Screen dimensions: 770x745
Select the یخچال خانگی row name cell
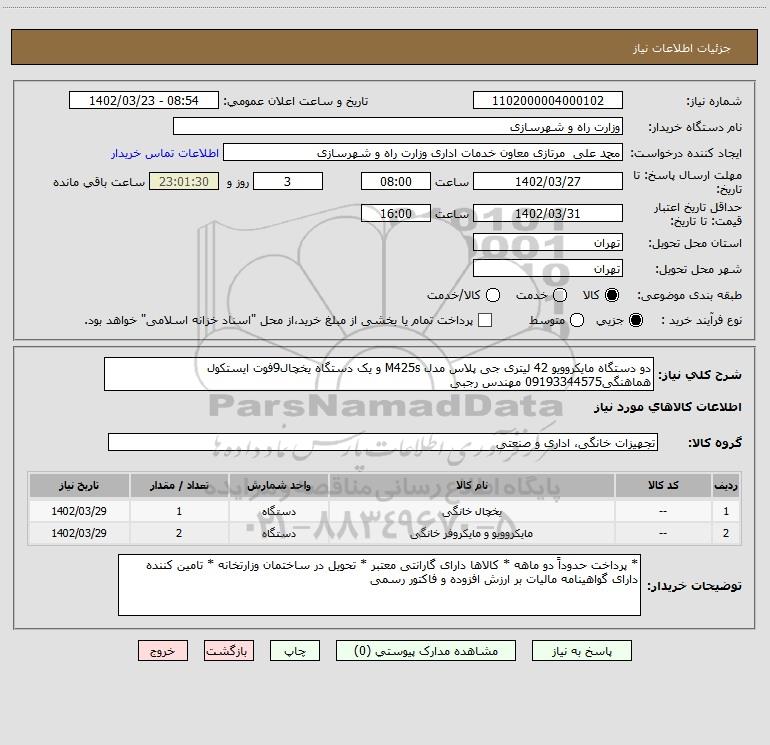(x=471, y=511)
